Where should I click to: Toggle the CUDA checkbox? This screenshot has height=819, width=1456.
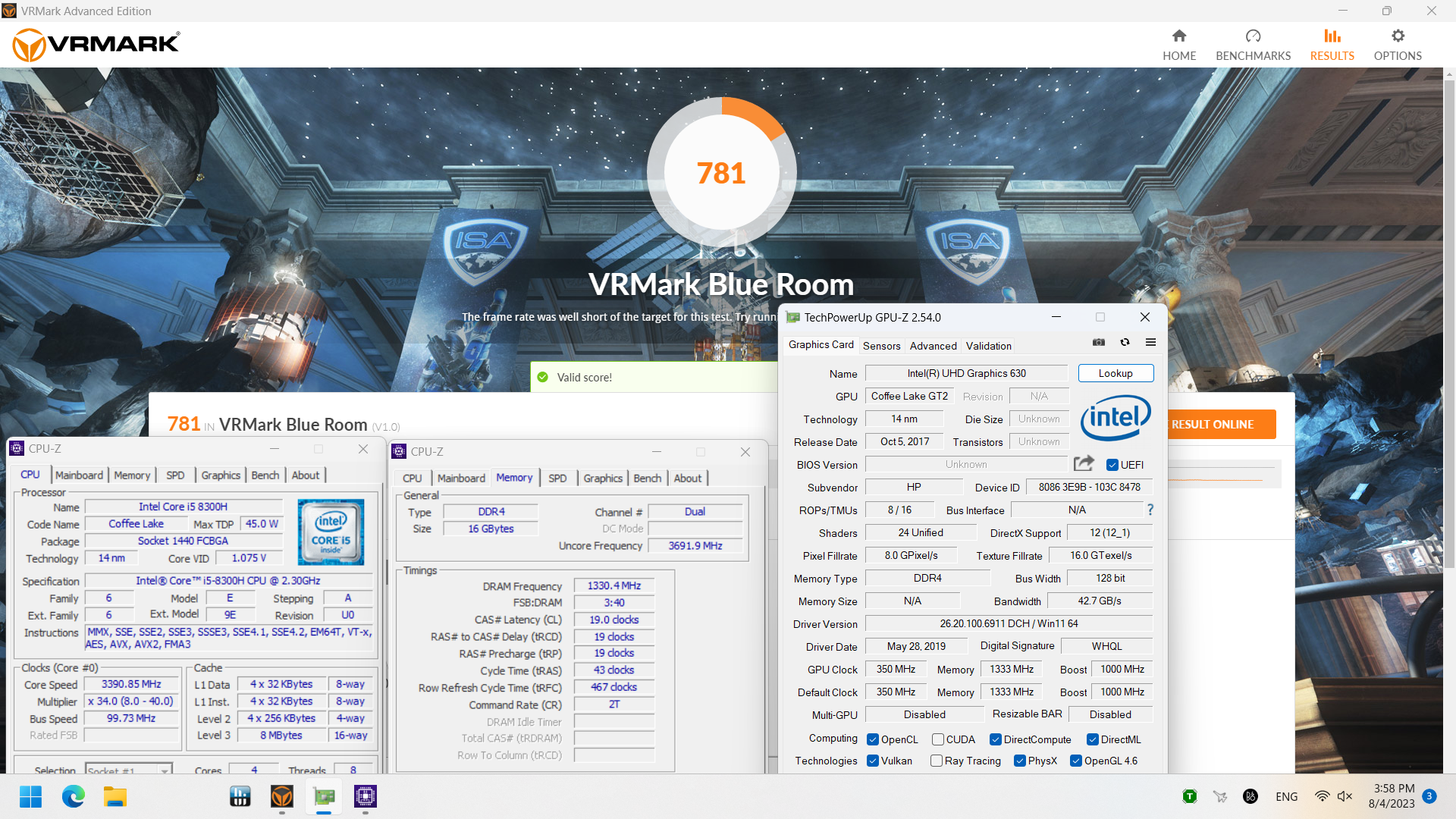pos(938,739)
